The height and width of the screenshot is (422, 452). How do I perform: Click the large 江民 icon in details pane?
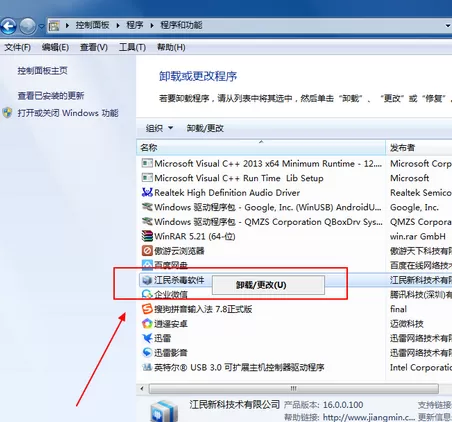(163, 411)
